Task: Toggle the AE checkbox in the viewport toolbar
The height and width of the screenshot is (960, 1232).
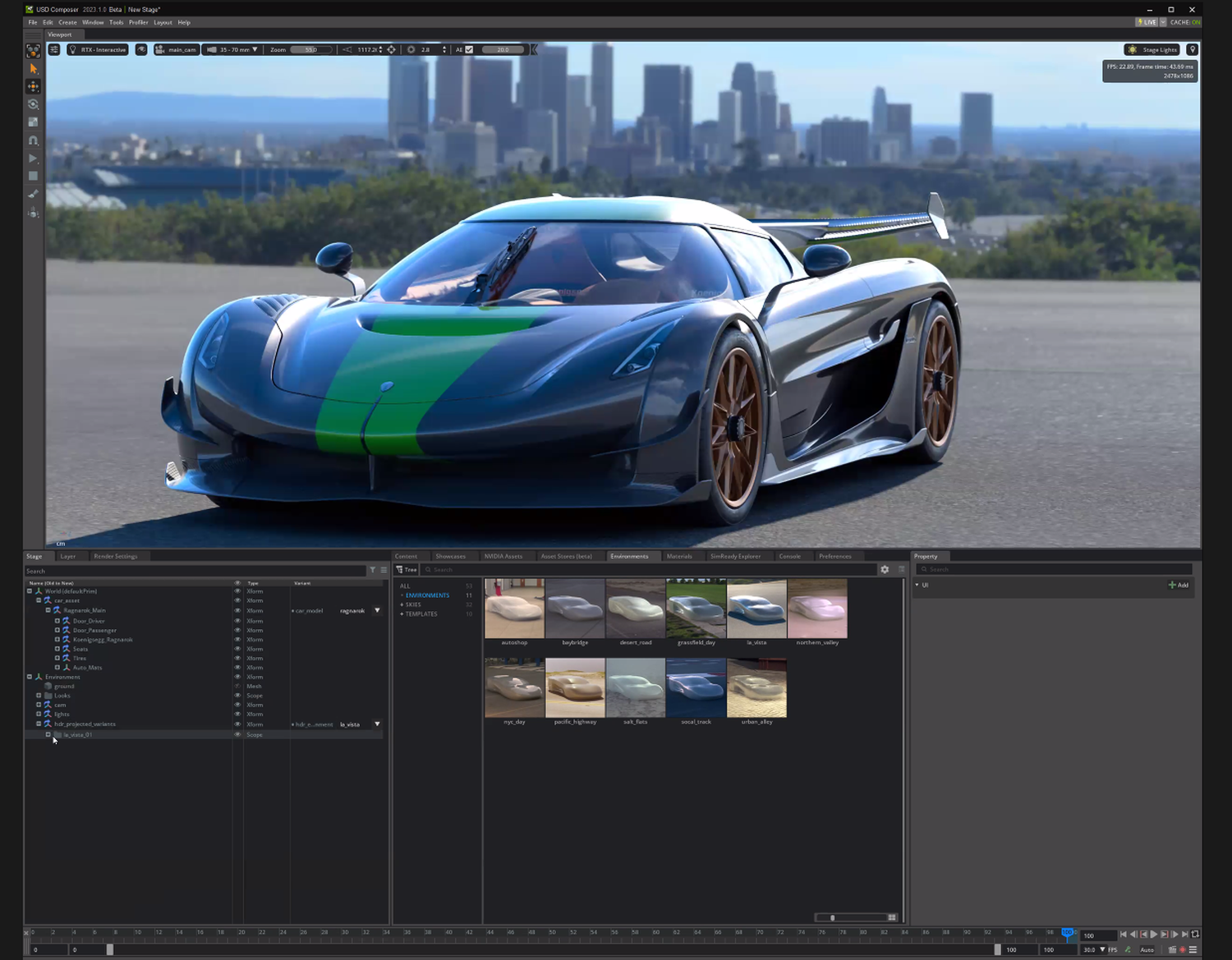Action: pyautogui.click(x=469, y=49)
